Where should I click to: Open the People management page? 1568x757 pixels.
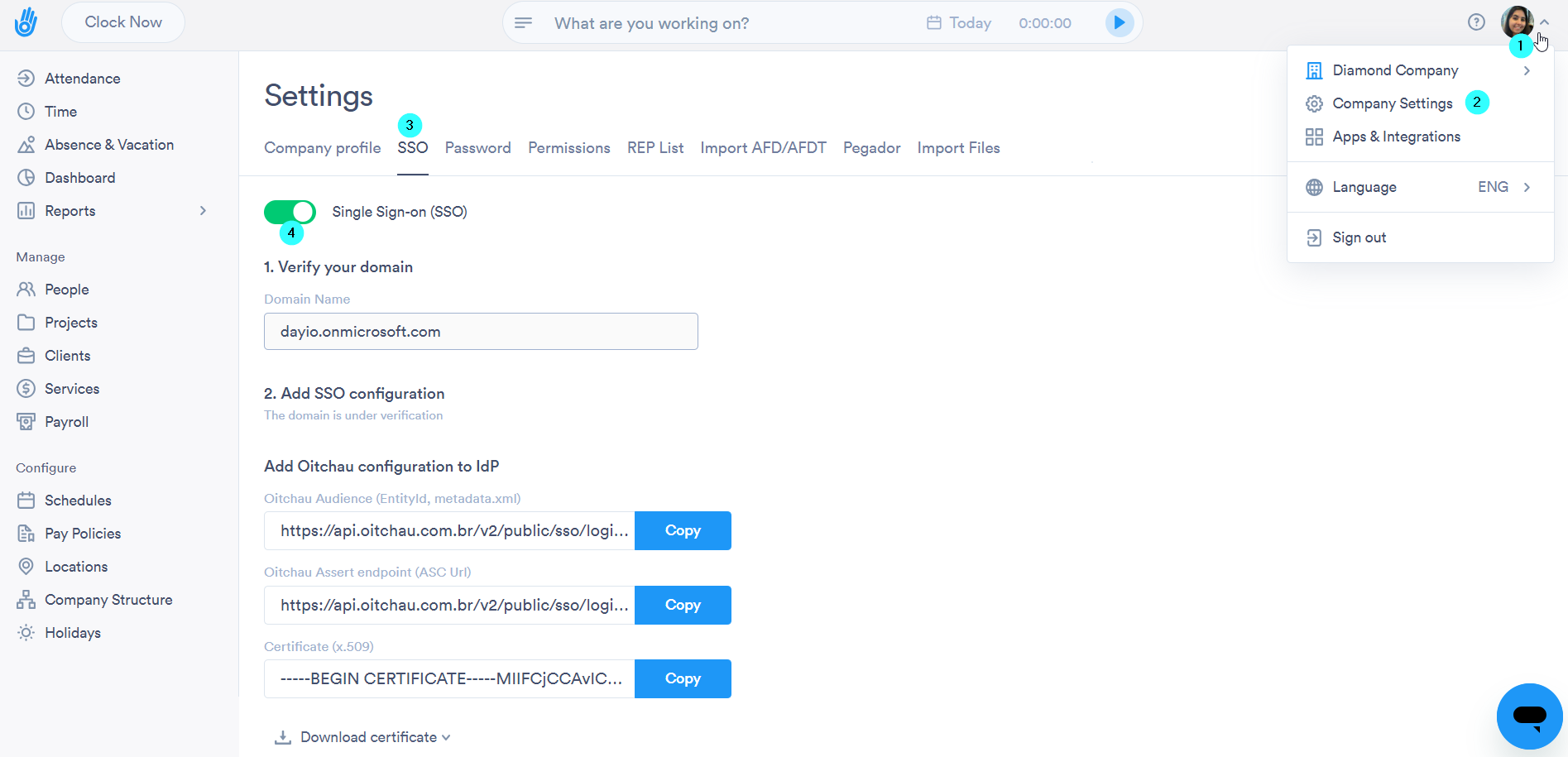[x=66, y=290]
